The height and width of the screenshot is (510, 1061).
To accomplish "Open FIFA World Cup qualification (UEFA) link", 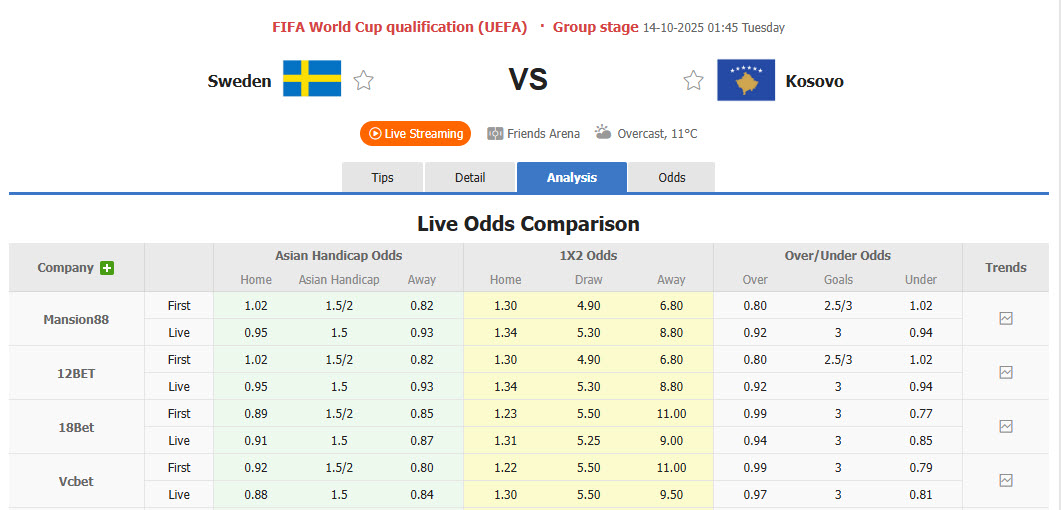I will [x=400, y=27].
